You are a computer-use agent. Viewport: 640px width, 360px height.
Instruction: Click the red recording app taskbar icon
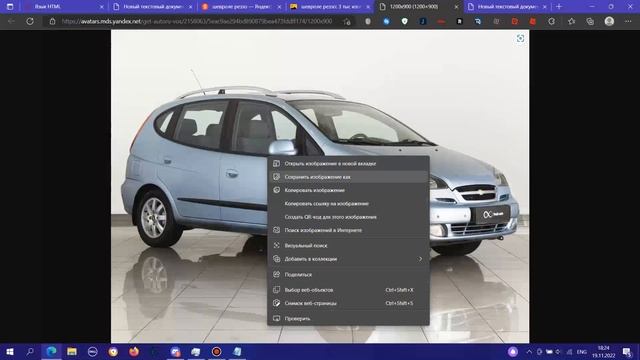click(216, 351)
